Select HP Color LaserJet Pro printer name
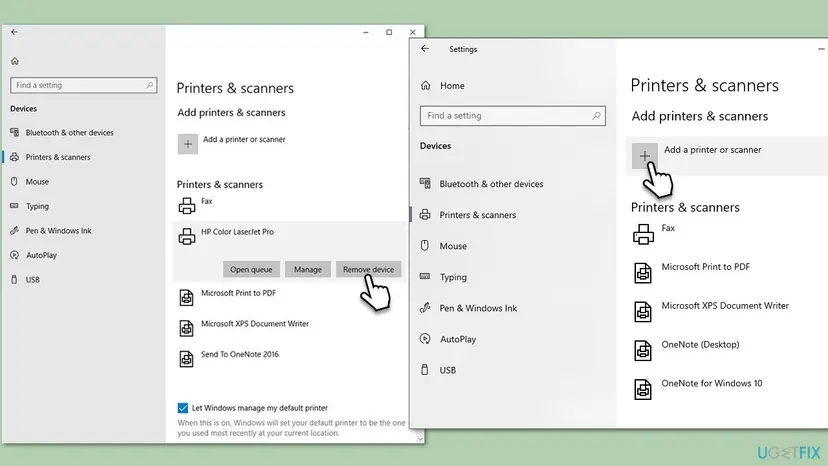 coord(237,231)
